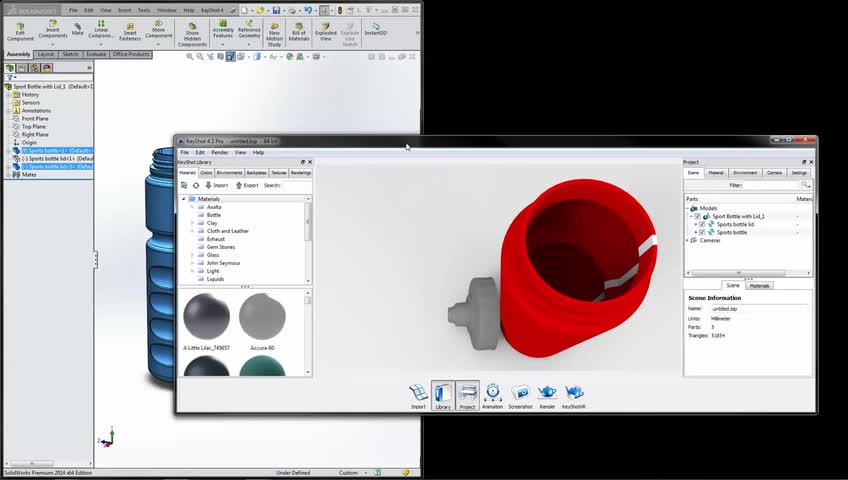848x480 pixels.
Task: Switch to Materials sub-tab below scene tree
Action: pyautogui.click(x=759, y=285)
